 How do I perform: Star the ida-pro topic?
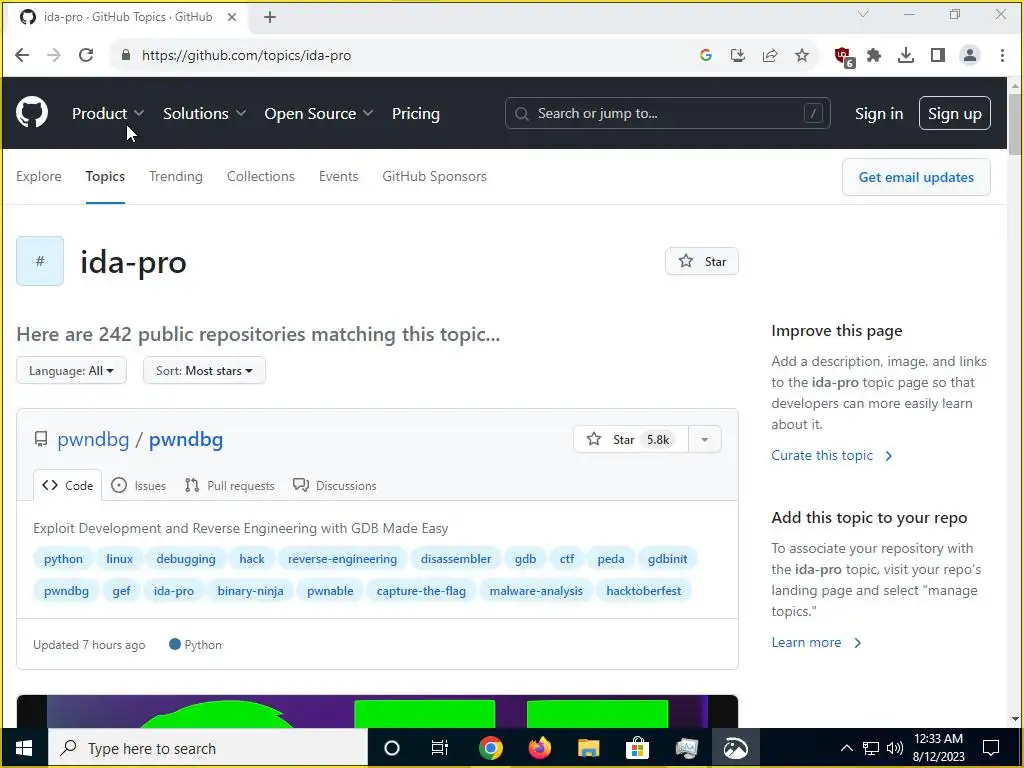click(702, 261)
